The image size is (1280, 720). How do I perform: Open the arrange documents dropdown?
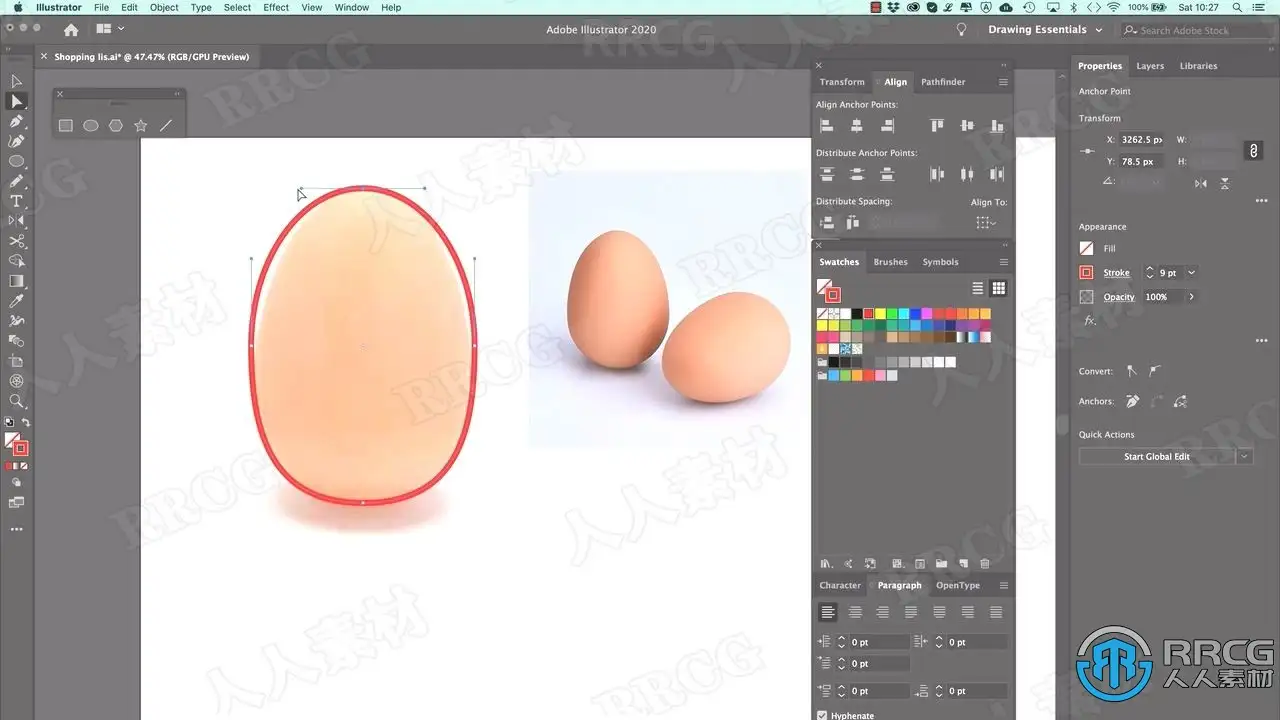[110, 30]
